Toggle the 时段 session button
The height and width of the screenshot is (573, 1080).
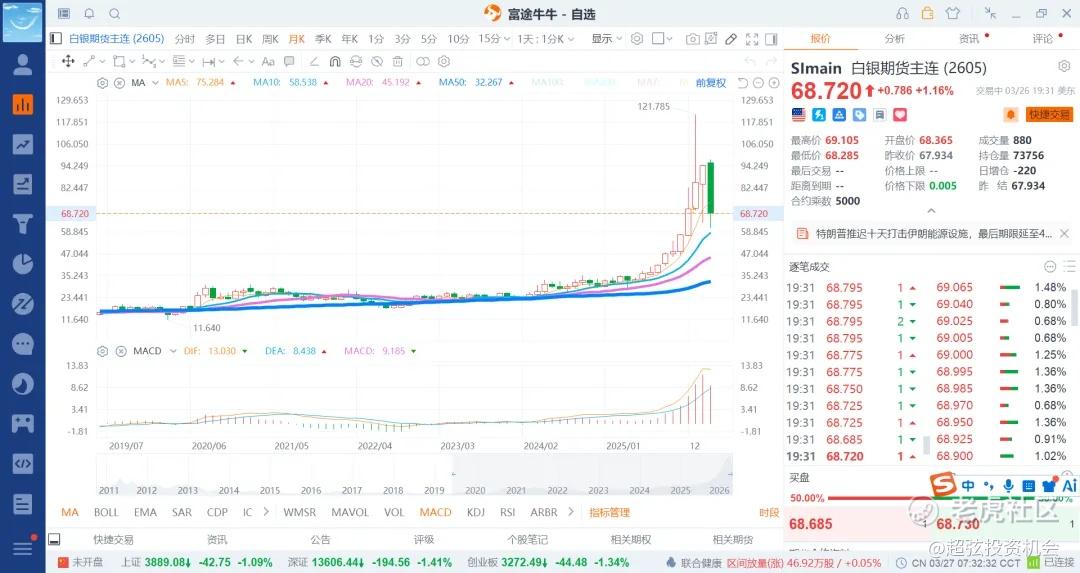pyautogui.click(x=769, y=512)
